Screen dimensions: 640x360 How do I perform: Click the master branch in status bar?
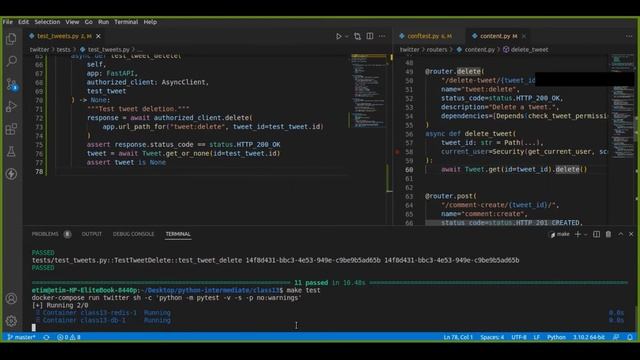click(22, 338)
